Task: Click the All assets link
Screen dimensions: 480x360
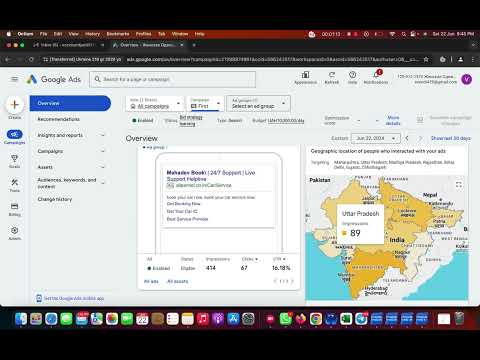Action: pos(177,281)
